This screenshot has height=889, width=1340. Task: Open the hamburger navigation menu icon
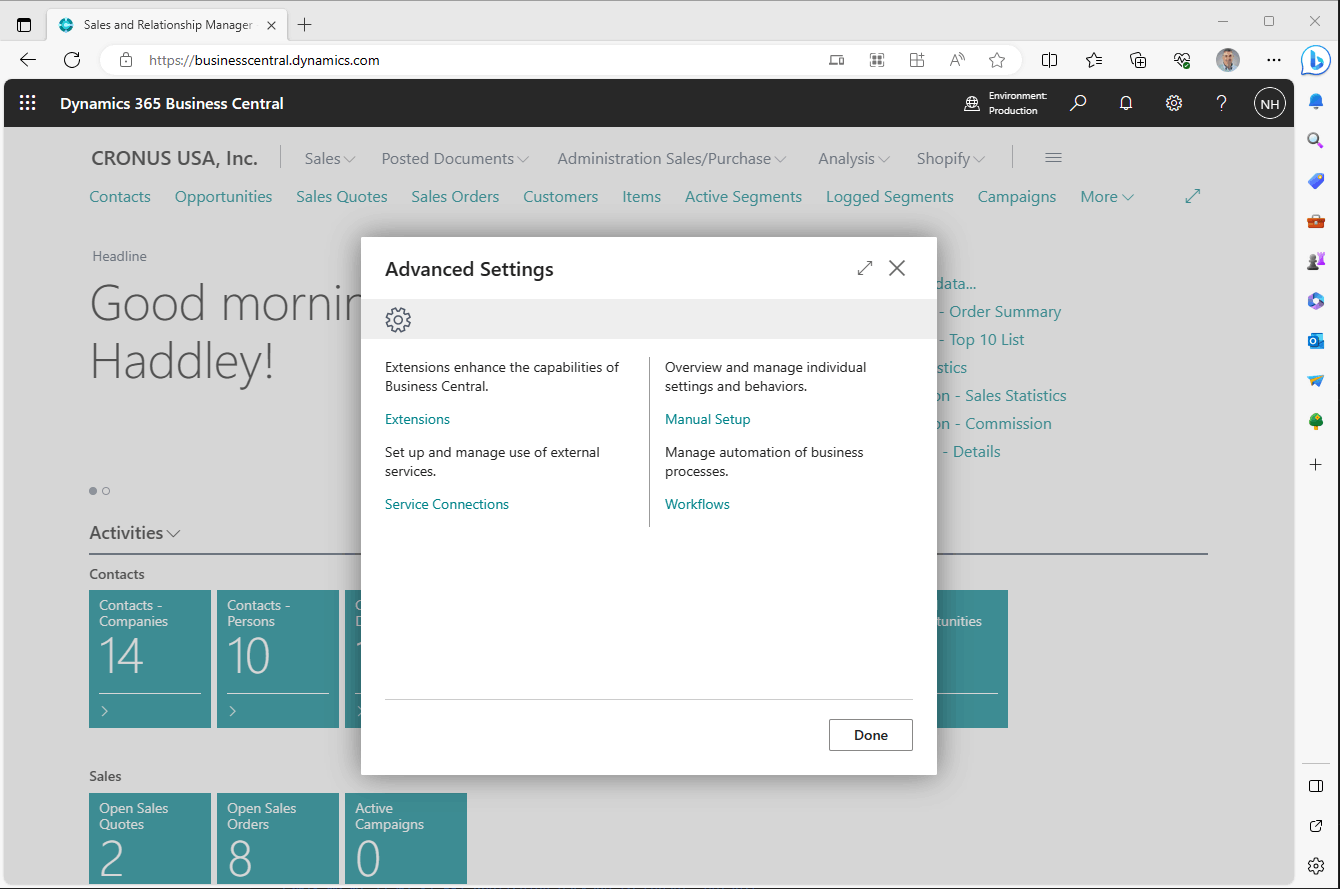click(x=1053, y=158)
